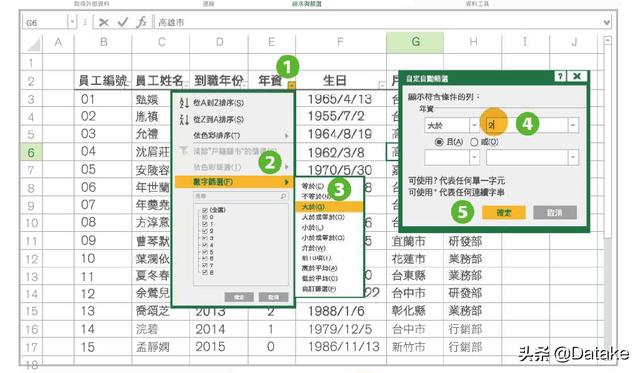
Task: Click cell with birthday 1965/4/13
Action: [x=340, y=99]
